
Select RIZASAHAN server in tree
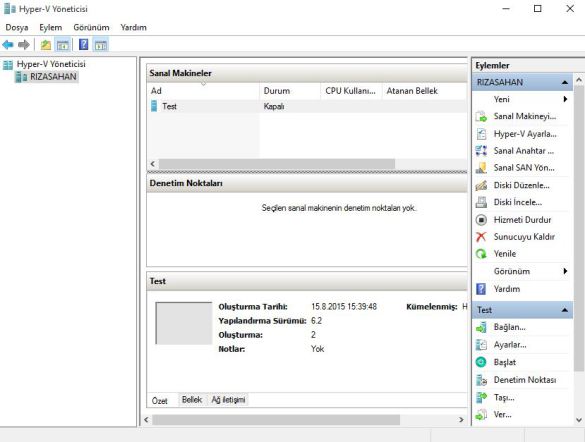53,77
